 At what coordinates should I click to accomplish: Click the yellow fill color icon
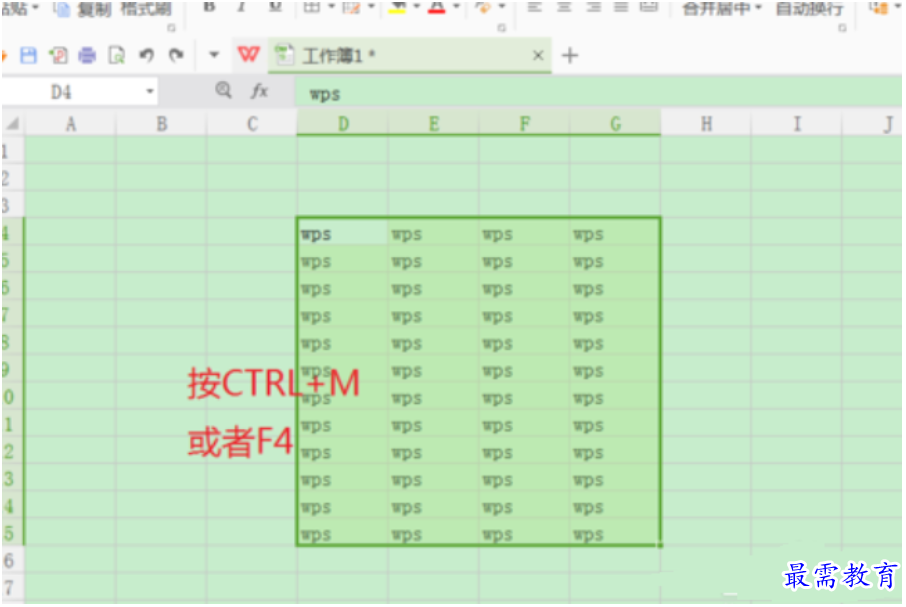[x=397, y=8]
